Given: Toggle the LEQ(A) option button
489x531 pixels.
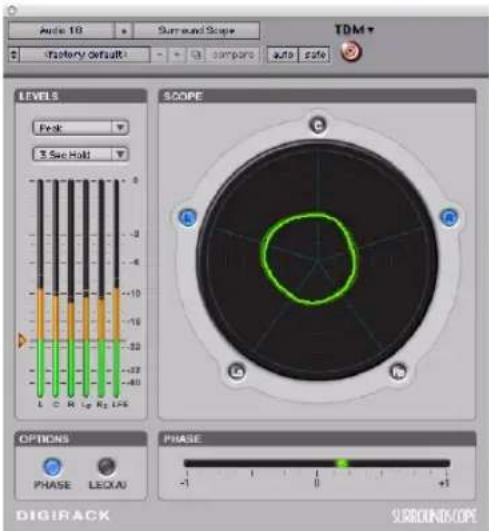Looking at the screenshot, I should tap(107, 467).
